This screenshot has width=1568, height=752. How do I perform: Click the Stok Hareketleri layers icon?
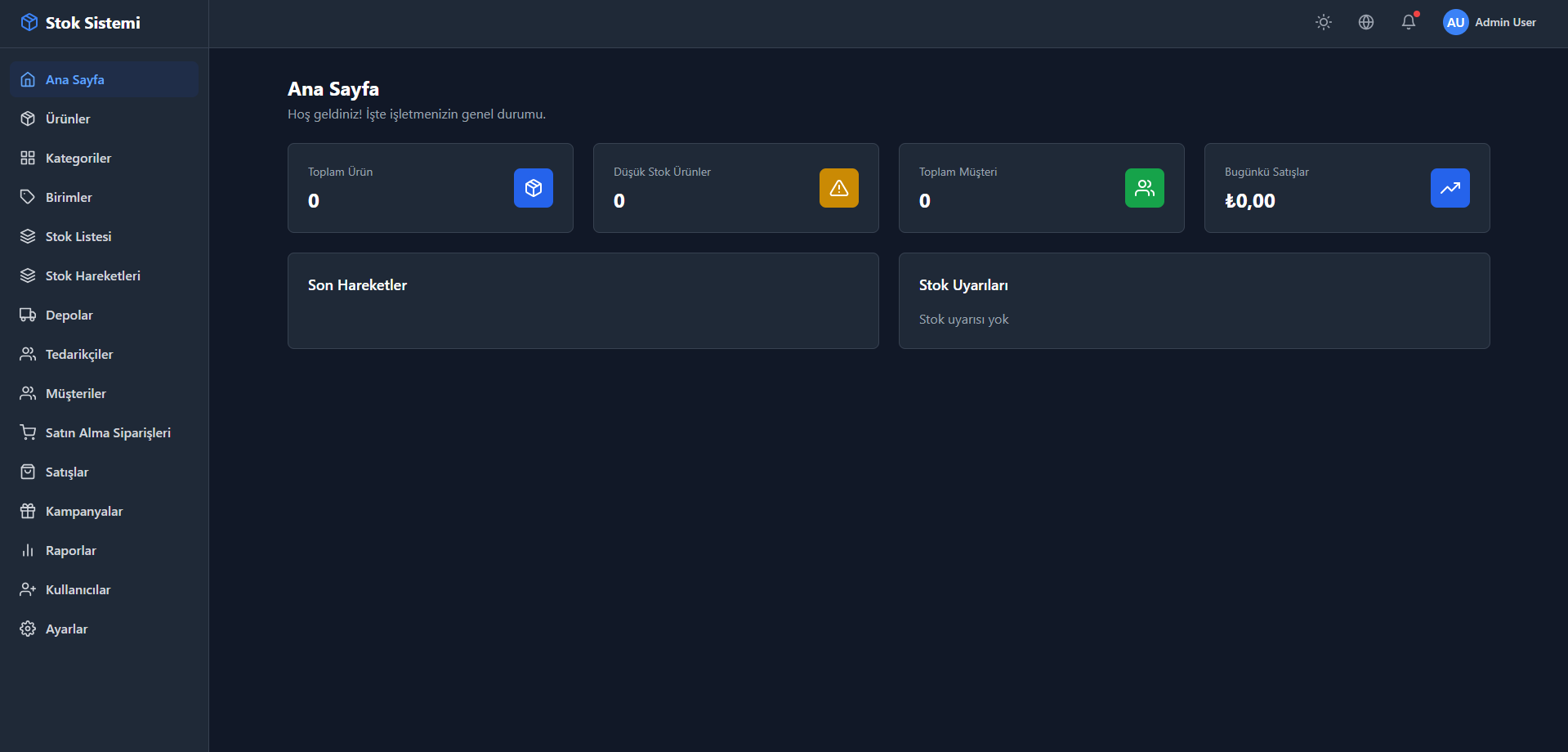point(28,275)
